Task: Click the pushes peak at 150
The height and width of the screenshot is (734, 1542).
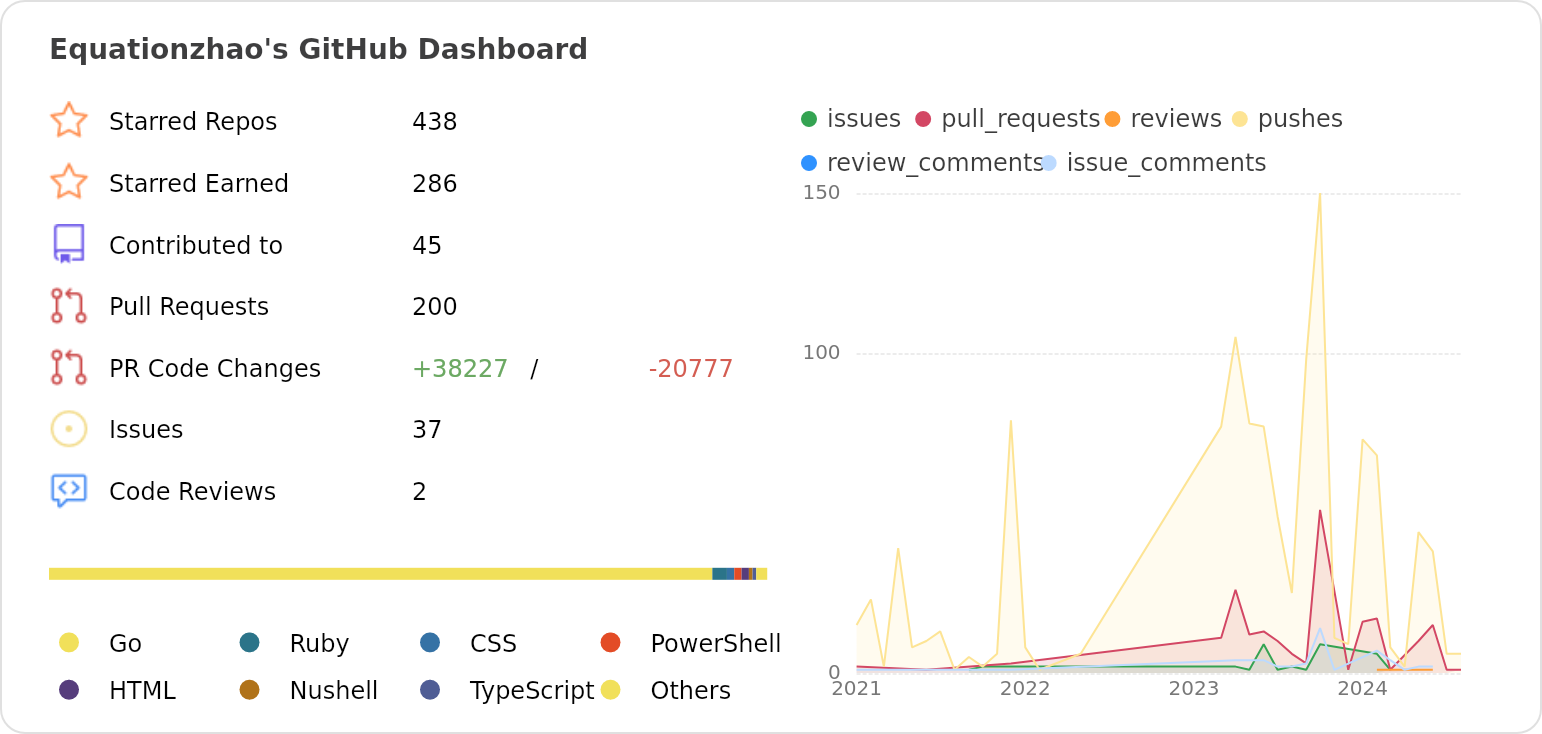Action: click(x=1320, y=194)
